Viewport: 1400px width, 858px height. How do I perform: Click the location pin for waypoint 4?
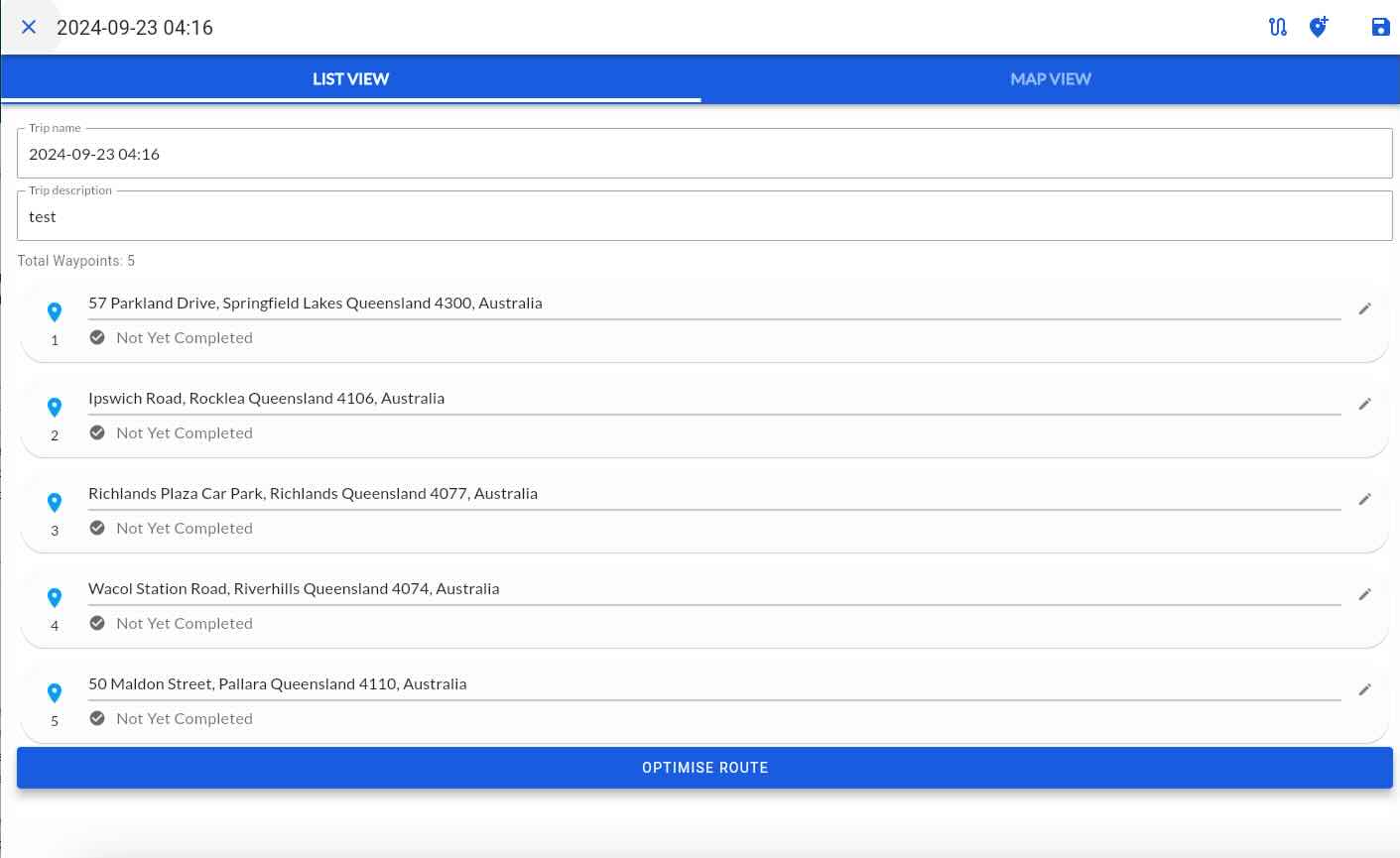(x=55, y=597)
